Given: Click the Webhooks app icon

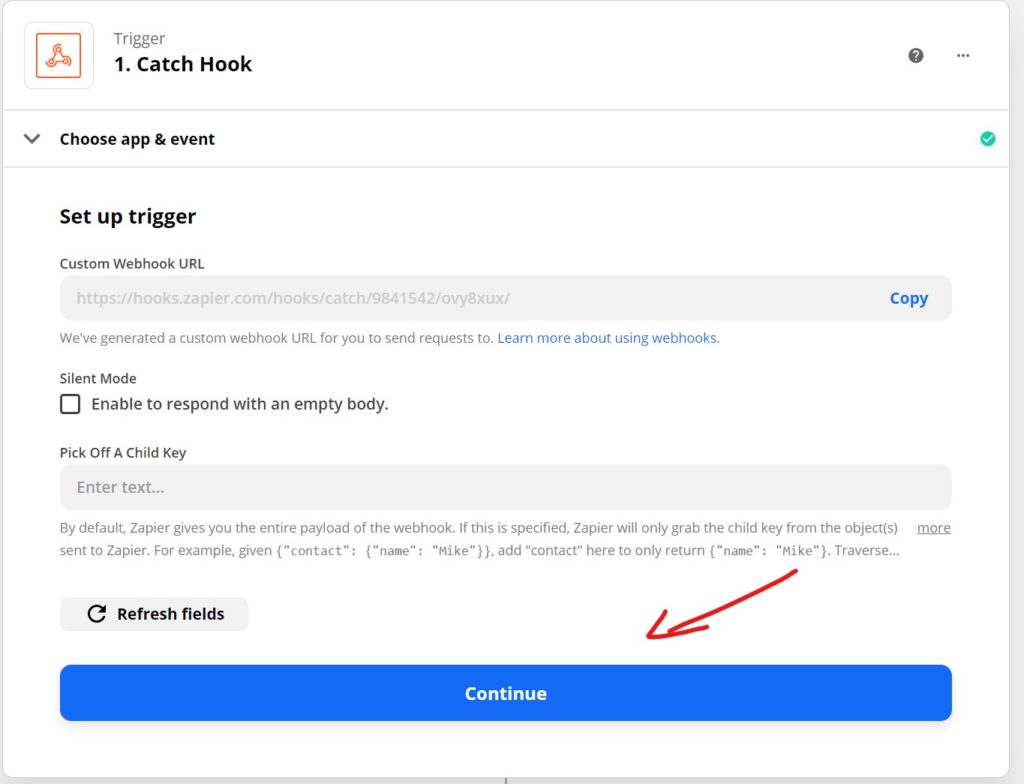Looking at the screenshot, I should click(59, 56).
